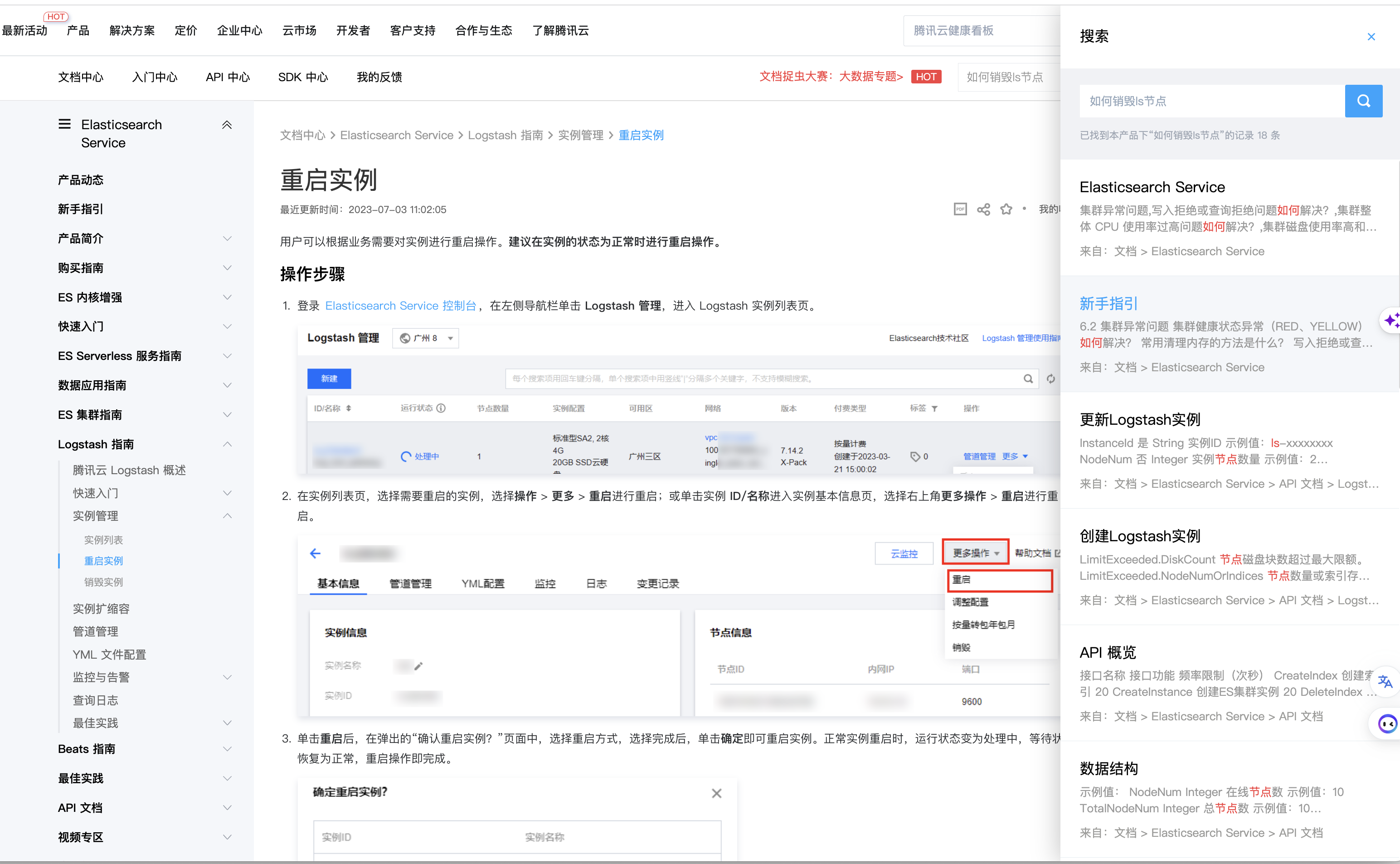The height and width of the screenshot is (864, 1400).
Task: Open 解决方案 in the top menu
Action: pos(132,30)
